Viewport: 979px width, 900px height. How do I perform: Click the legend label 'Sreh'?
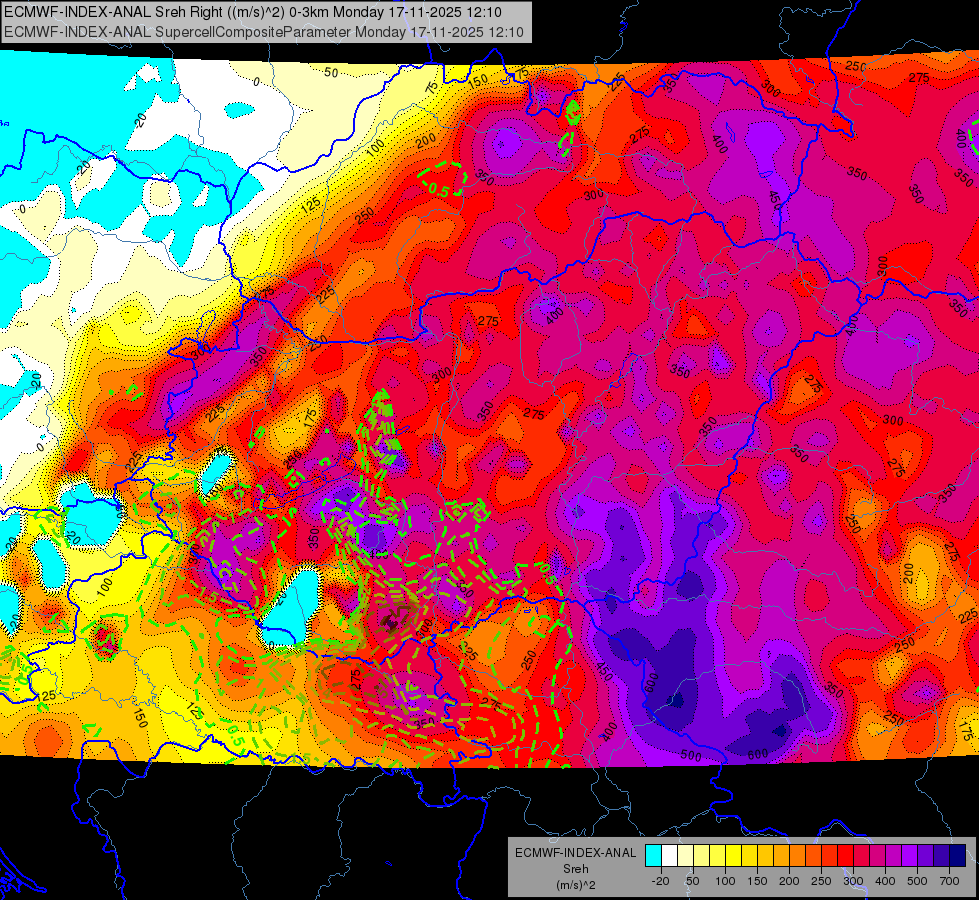pos(576,869)
